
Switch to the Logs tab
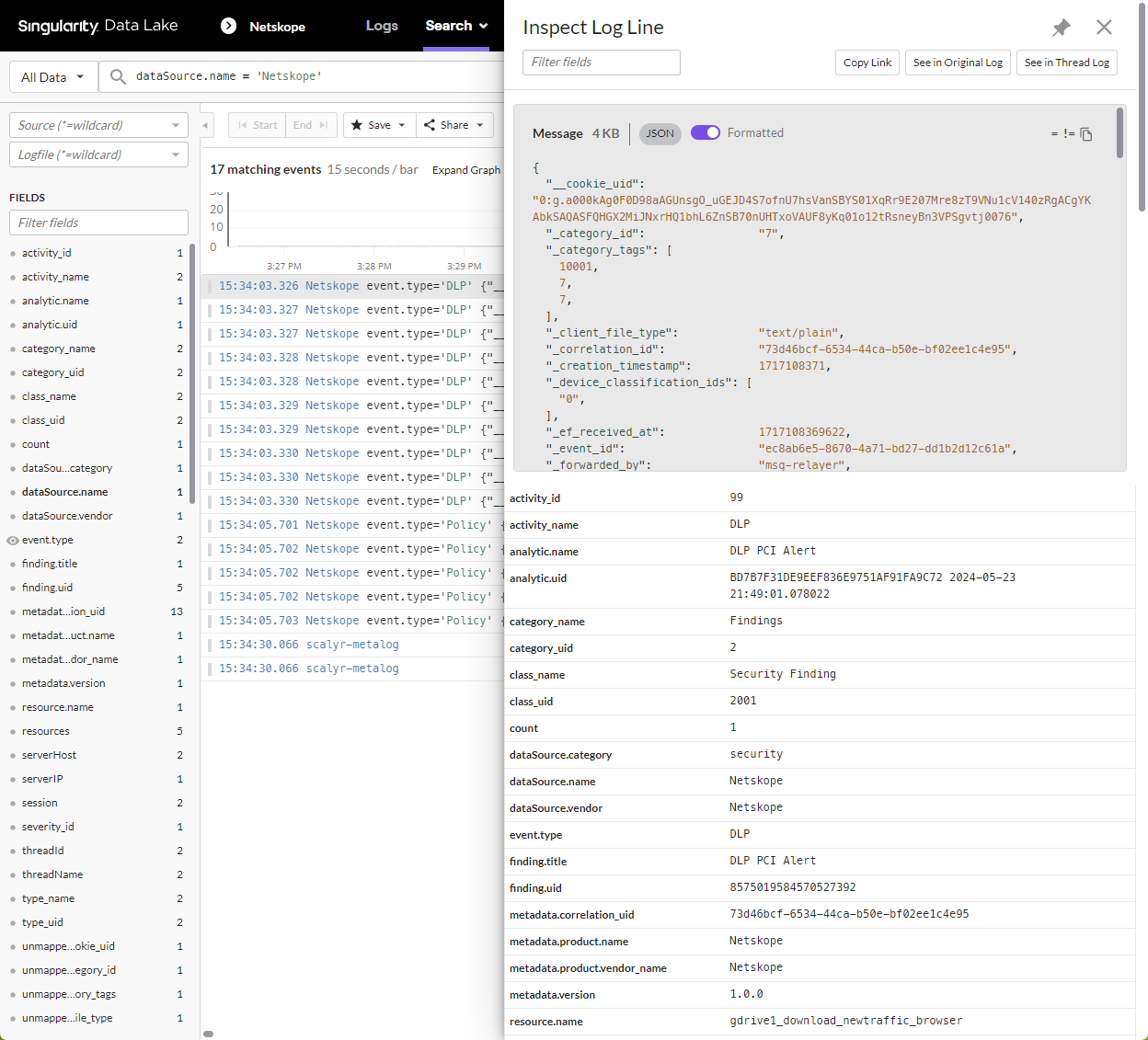382,26
